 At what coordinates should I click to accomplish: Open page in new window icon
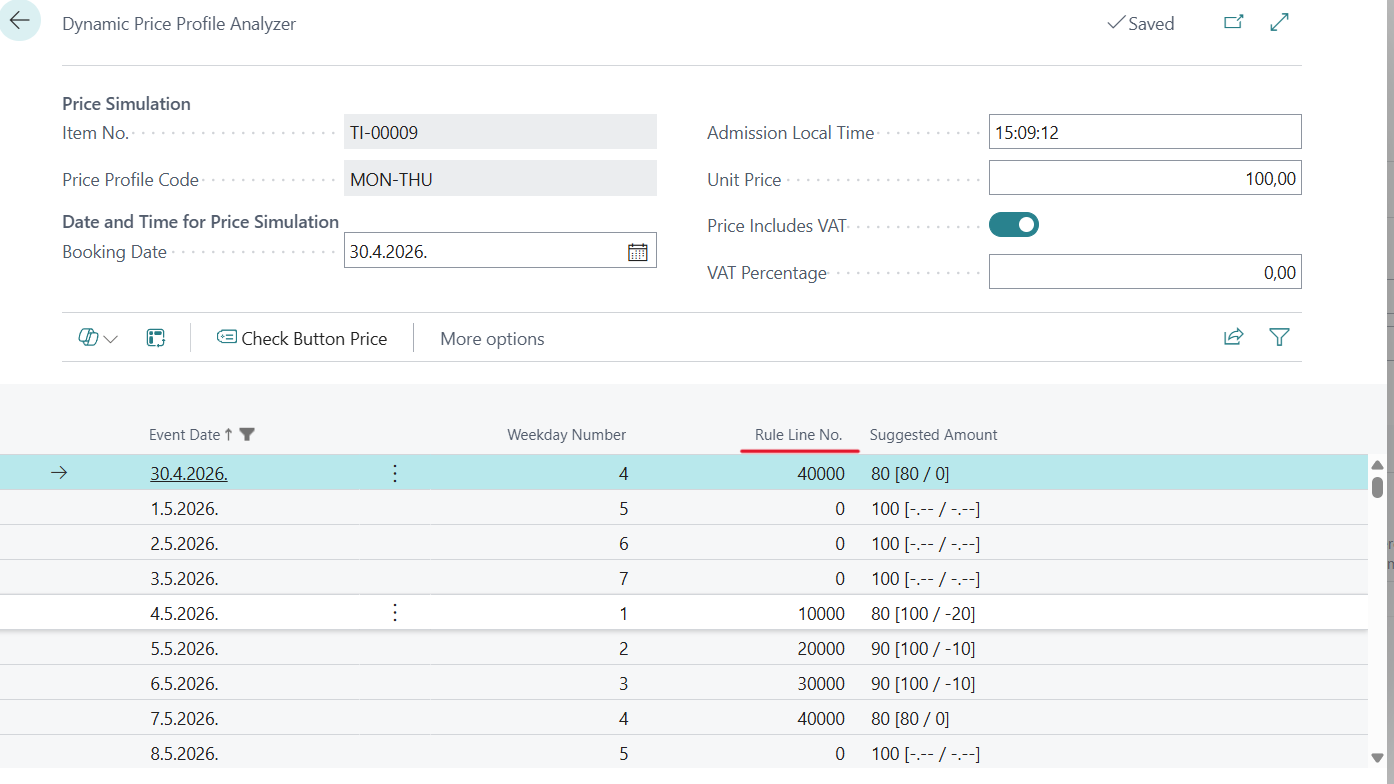tap(1234, 22)
